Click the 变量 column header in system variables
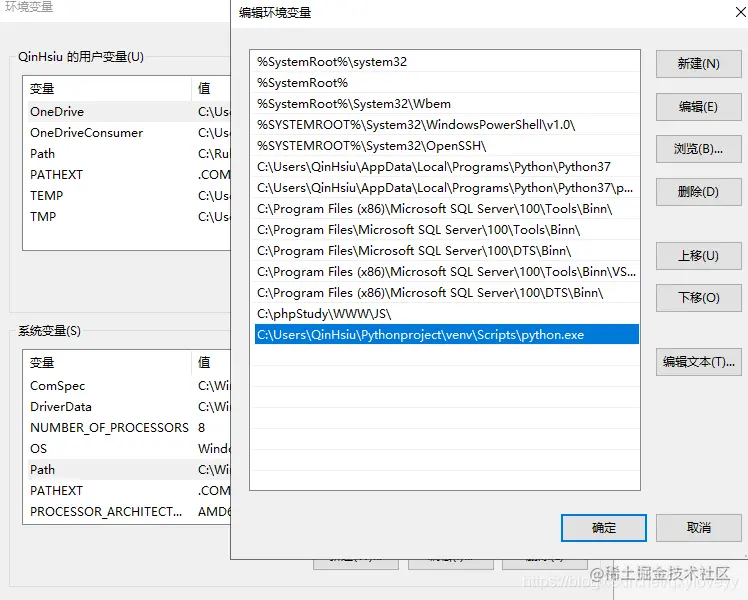Viewport: 748px width, 600px height. (x=108, y=362)
